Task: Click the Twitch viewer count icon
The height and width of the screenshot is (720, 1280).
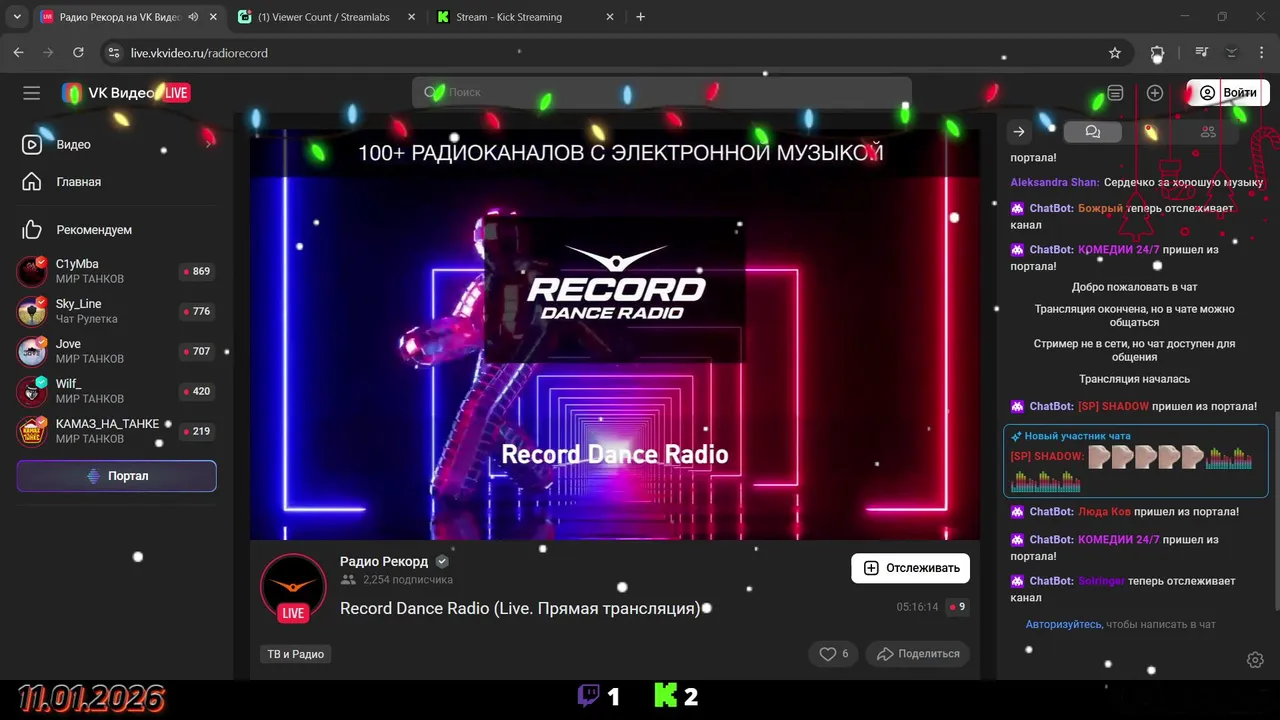Action: click(589, 696)
